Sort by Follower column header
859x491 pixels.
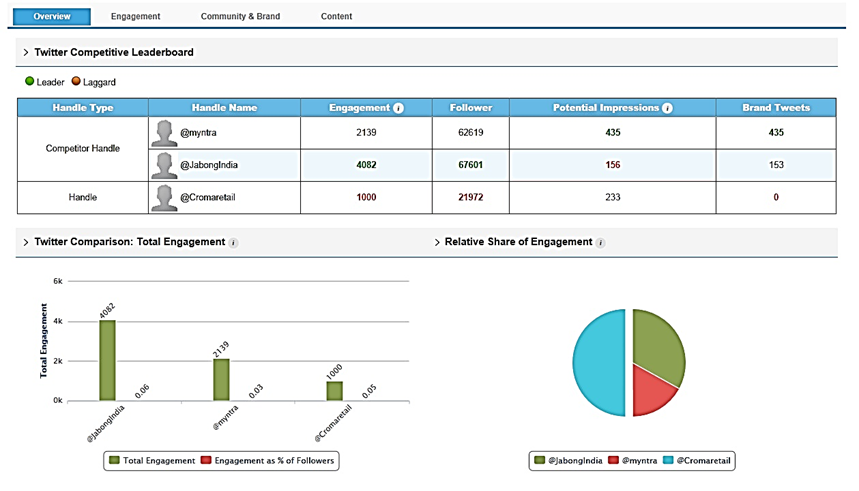(471, 108)
